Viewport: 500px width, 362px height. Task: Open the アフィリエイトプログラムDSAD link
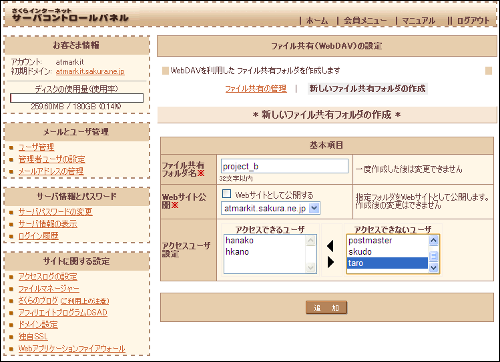point(63,312)
